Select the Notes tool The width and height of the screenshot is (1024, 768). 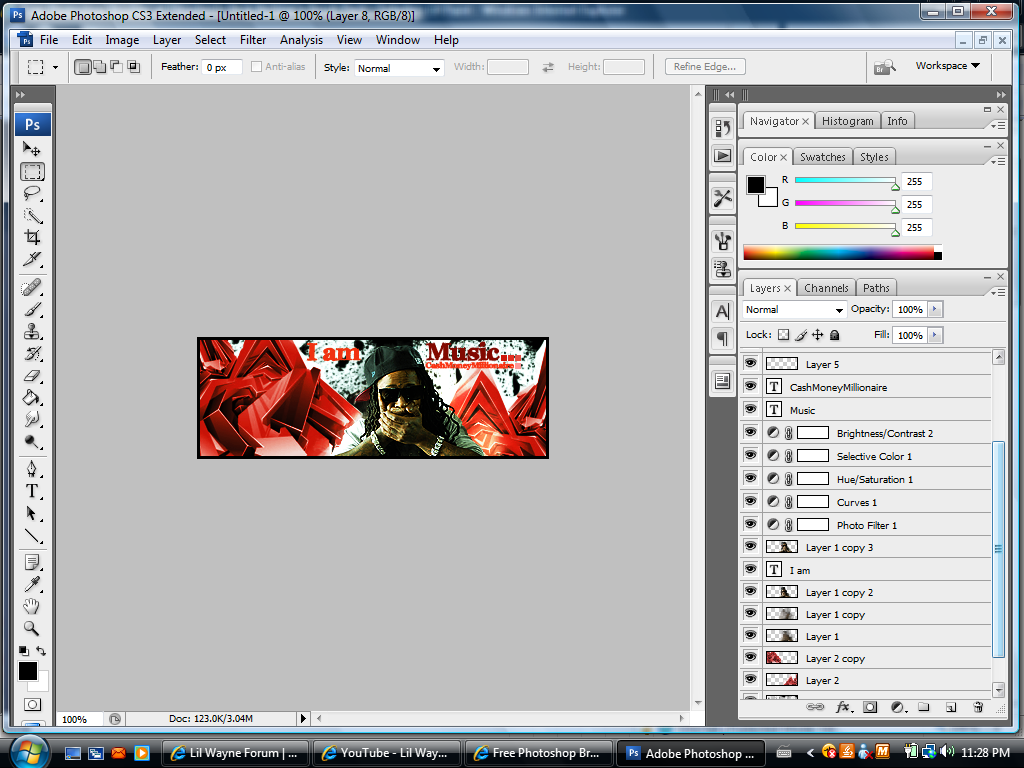point(31,562)
